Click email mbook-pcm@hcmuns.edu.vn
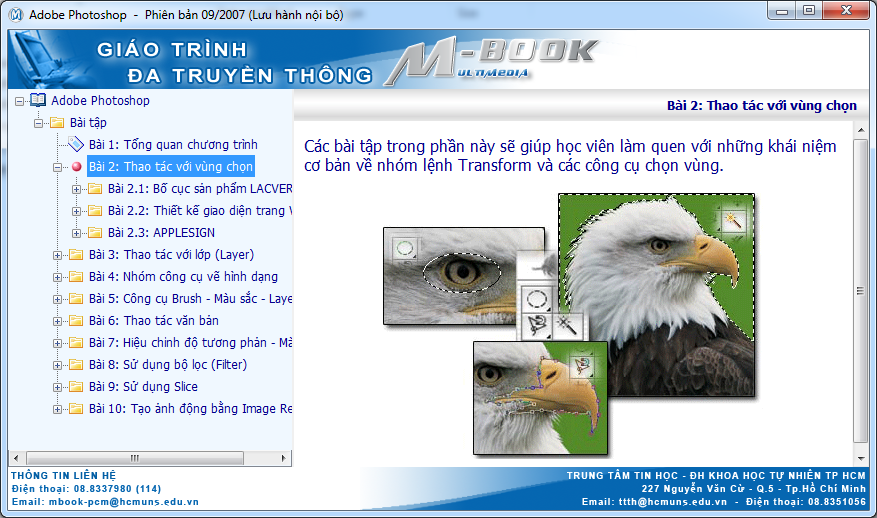 click(x=124, y=502)
